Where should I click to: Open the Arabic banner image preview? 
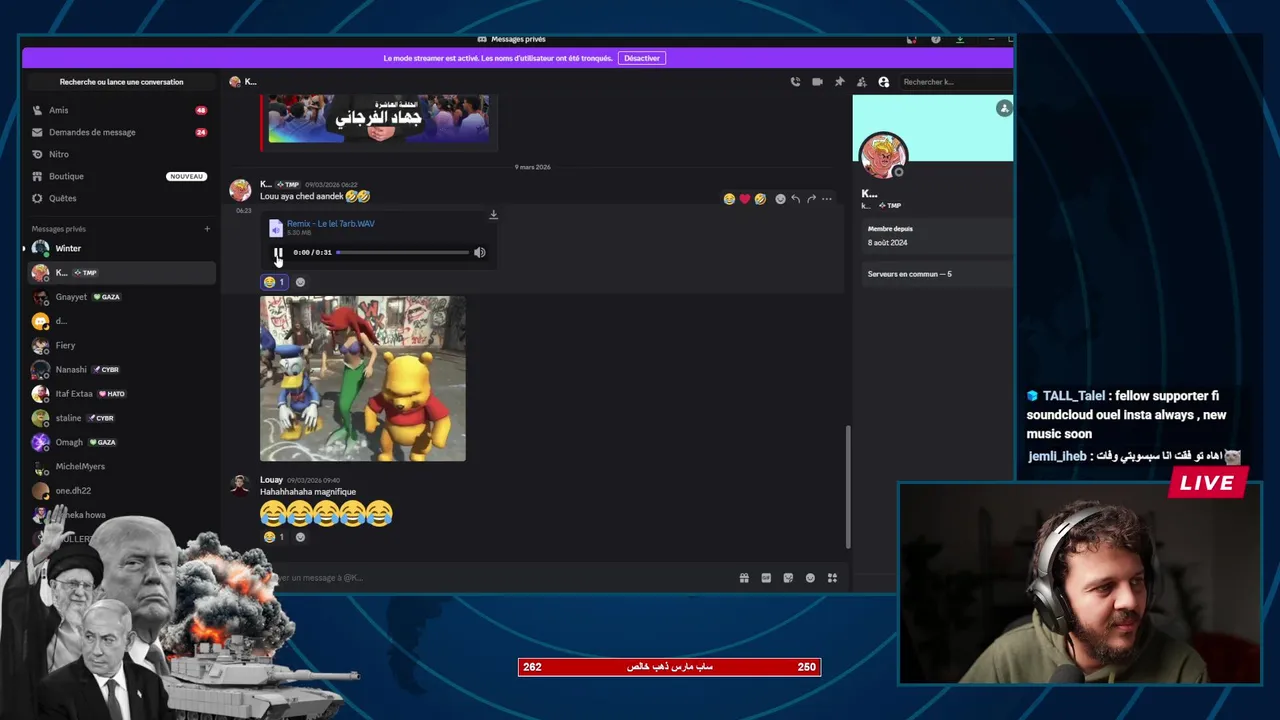378,118
